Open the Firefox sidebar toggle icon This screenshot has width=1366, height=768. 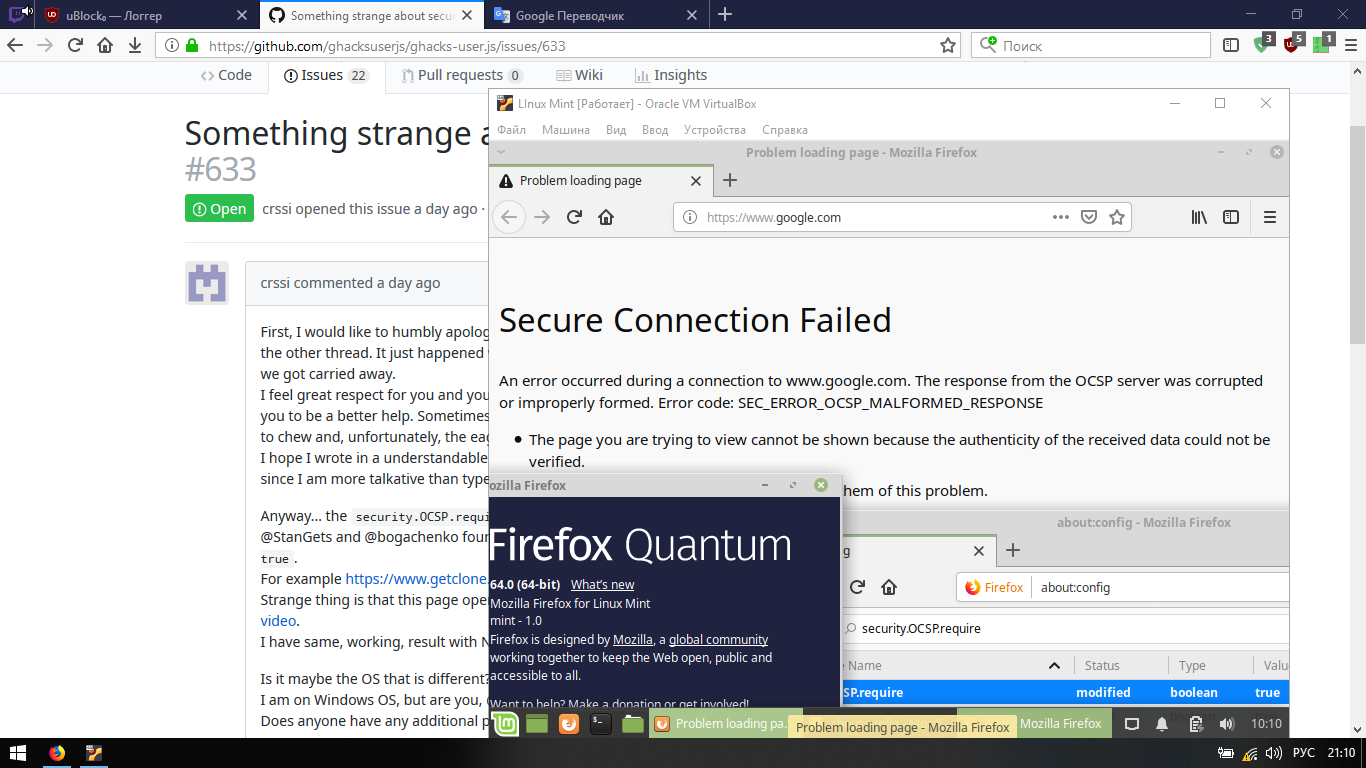pyautogui.click(x=1230, y=217)
